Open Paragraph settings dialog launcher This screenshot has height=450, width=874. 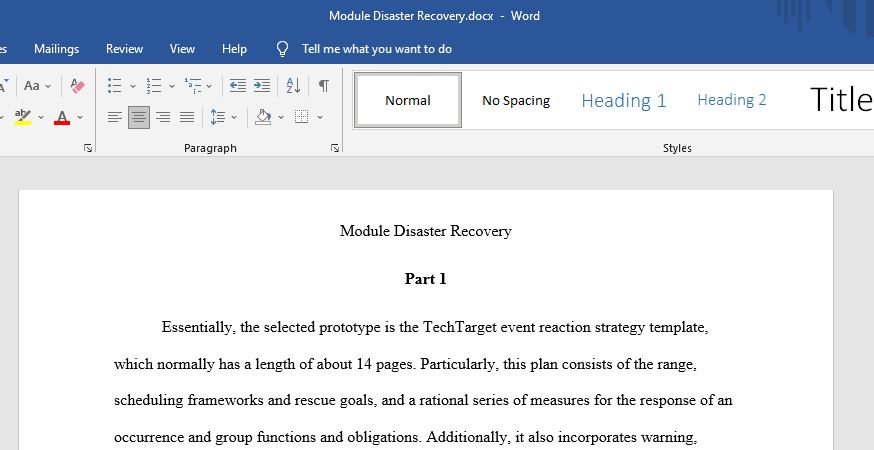tap(334, 148)
